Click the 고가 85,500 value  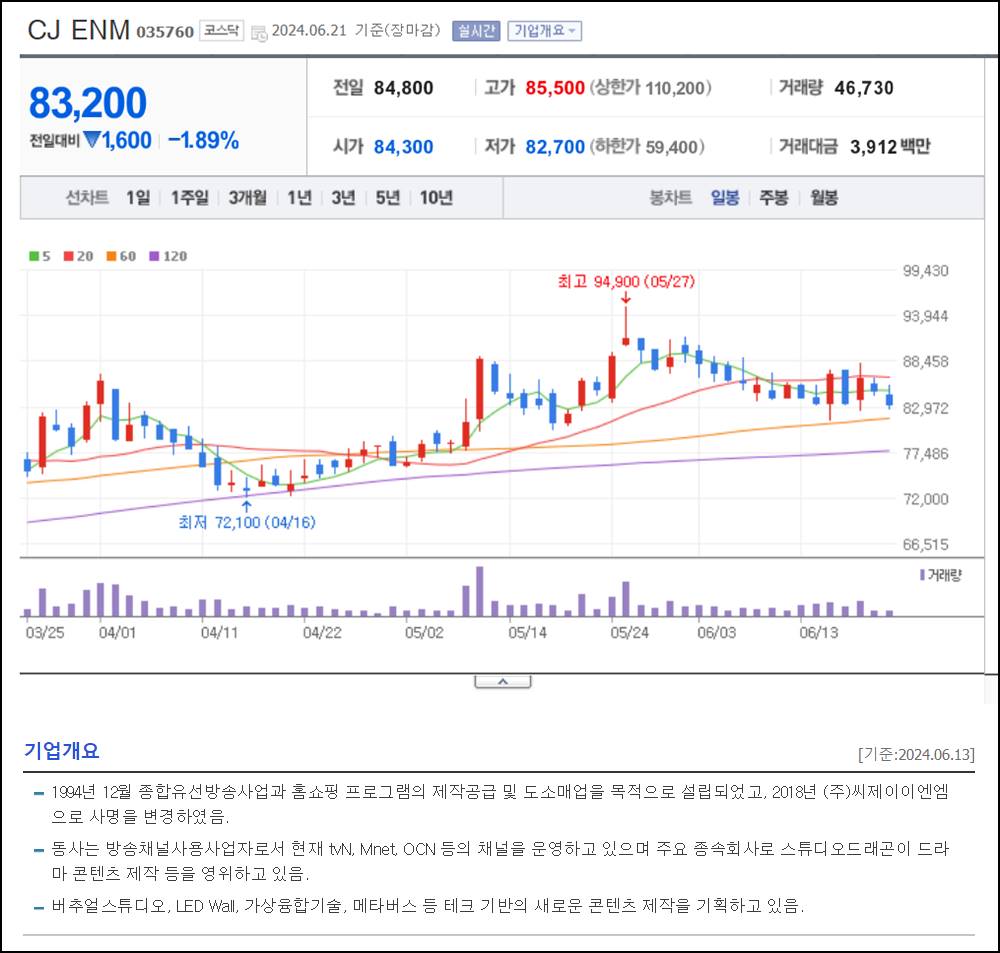click(555, 88)
